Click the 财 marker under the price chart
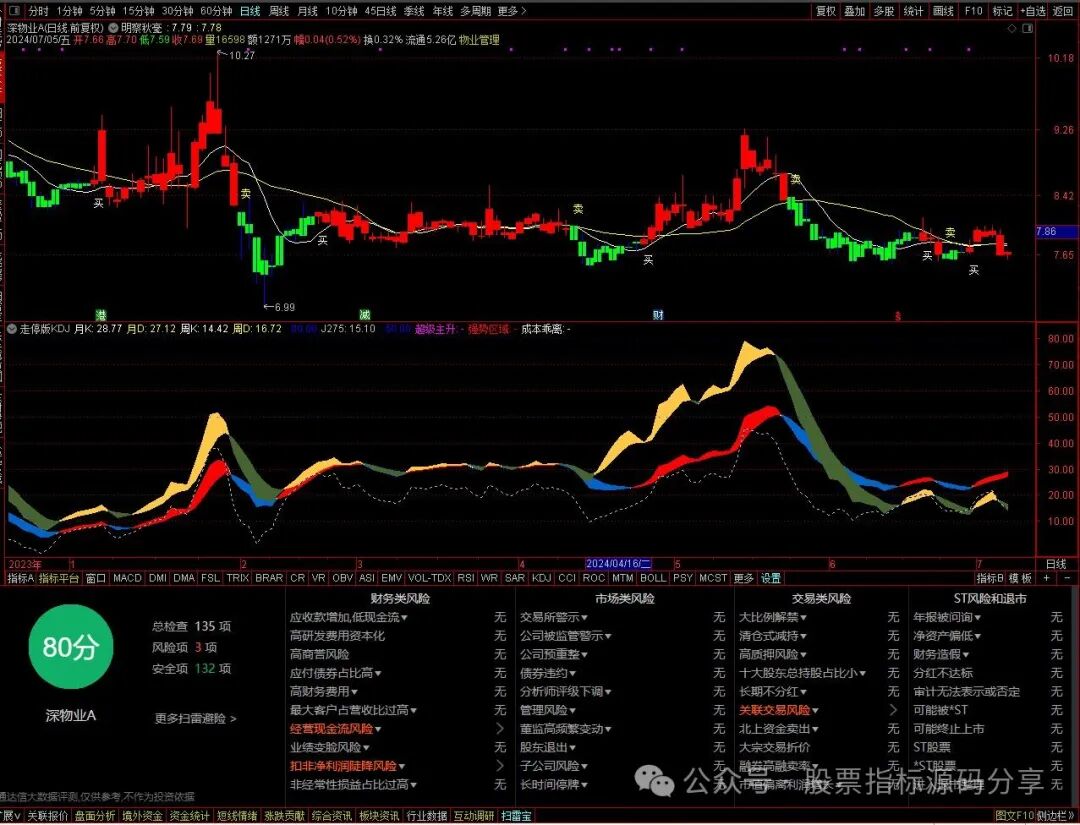This screenshot has width=1080, height=825. [x=658, y=315]
